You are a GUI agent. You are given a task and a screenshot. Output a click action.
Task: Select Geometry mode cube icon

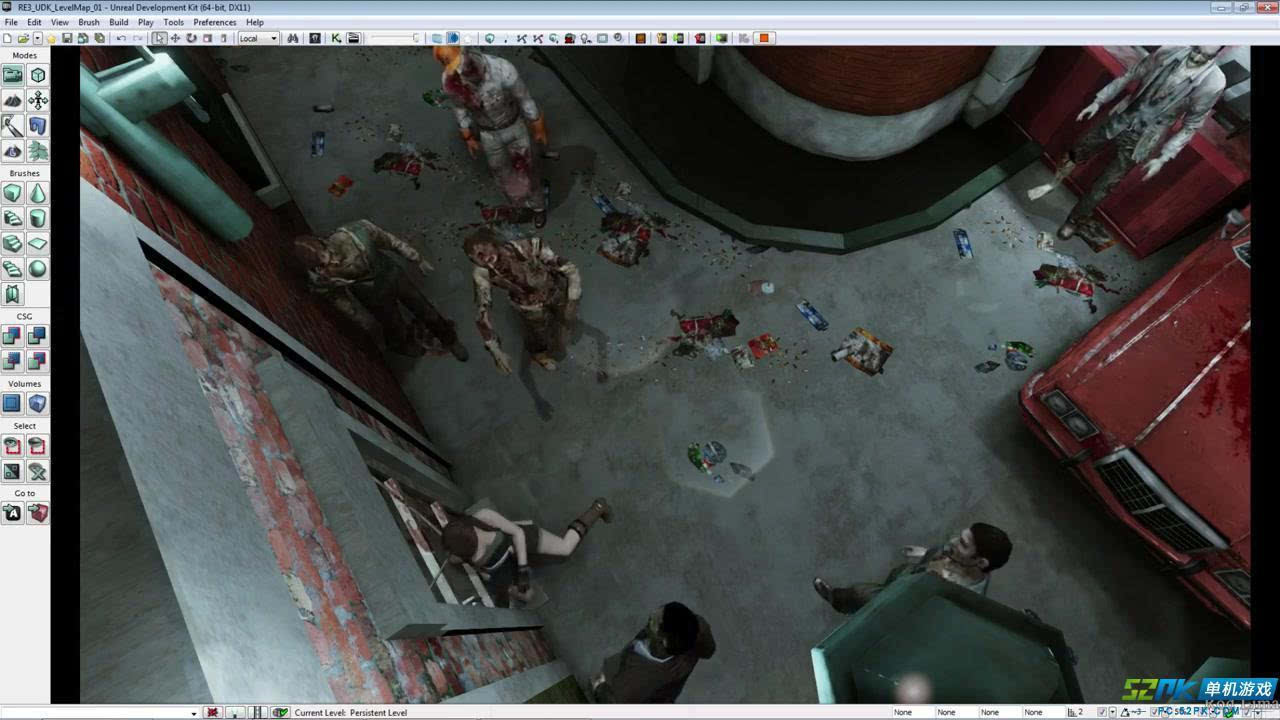37,75
